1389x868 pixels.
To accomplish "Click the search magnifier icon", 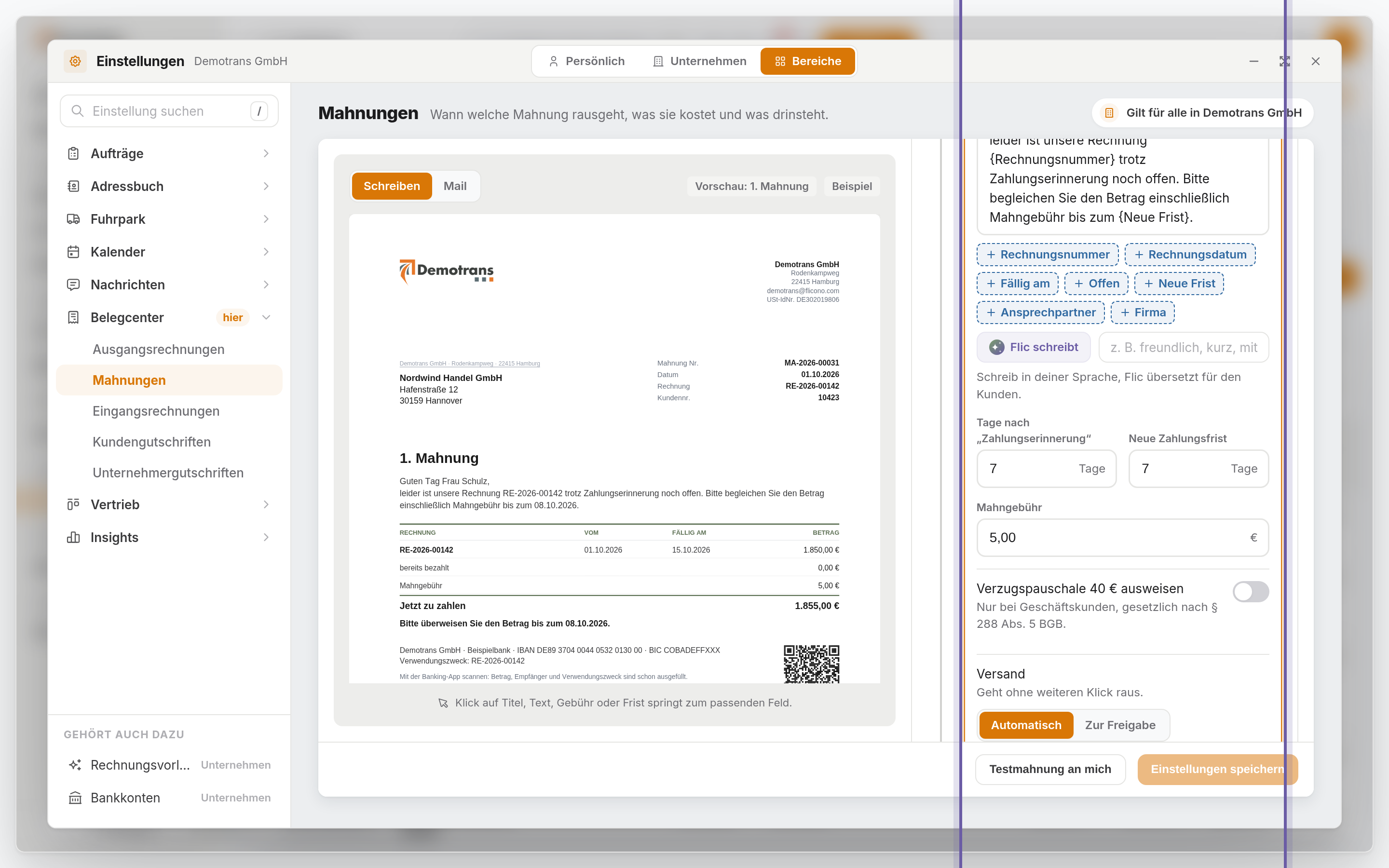I will point(78,111).
